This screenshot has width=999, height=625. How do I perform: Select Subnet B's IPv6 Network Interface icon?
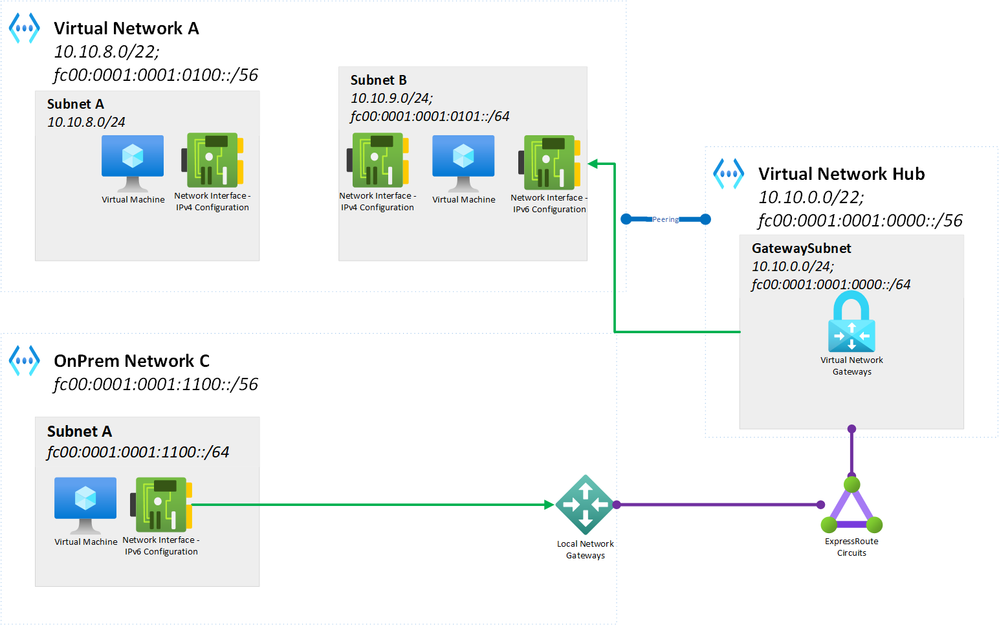pyautogui.click(x=549, y=162)
